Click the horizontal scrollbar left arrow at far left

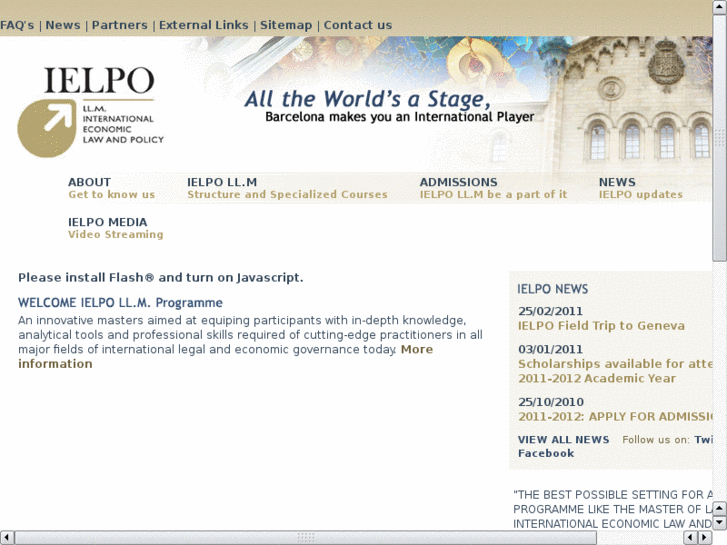(6, 538)
